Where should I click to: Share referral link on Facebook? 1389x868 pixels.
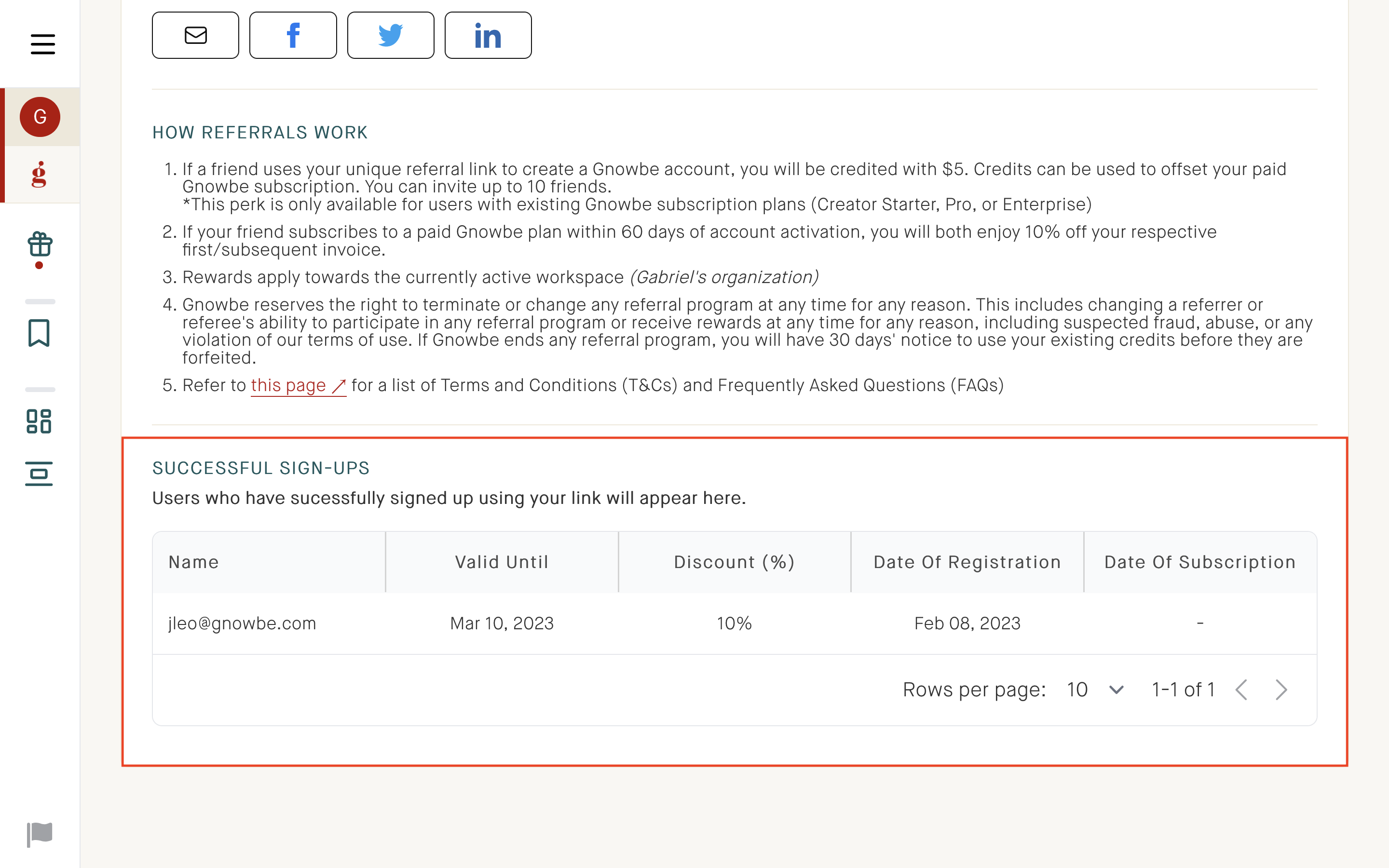pos(293,35)
